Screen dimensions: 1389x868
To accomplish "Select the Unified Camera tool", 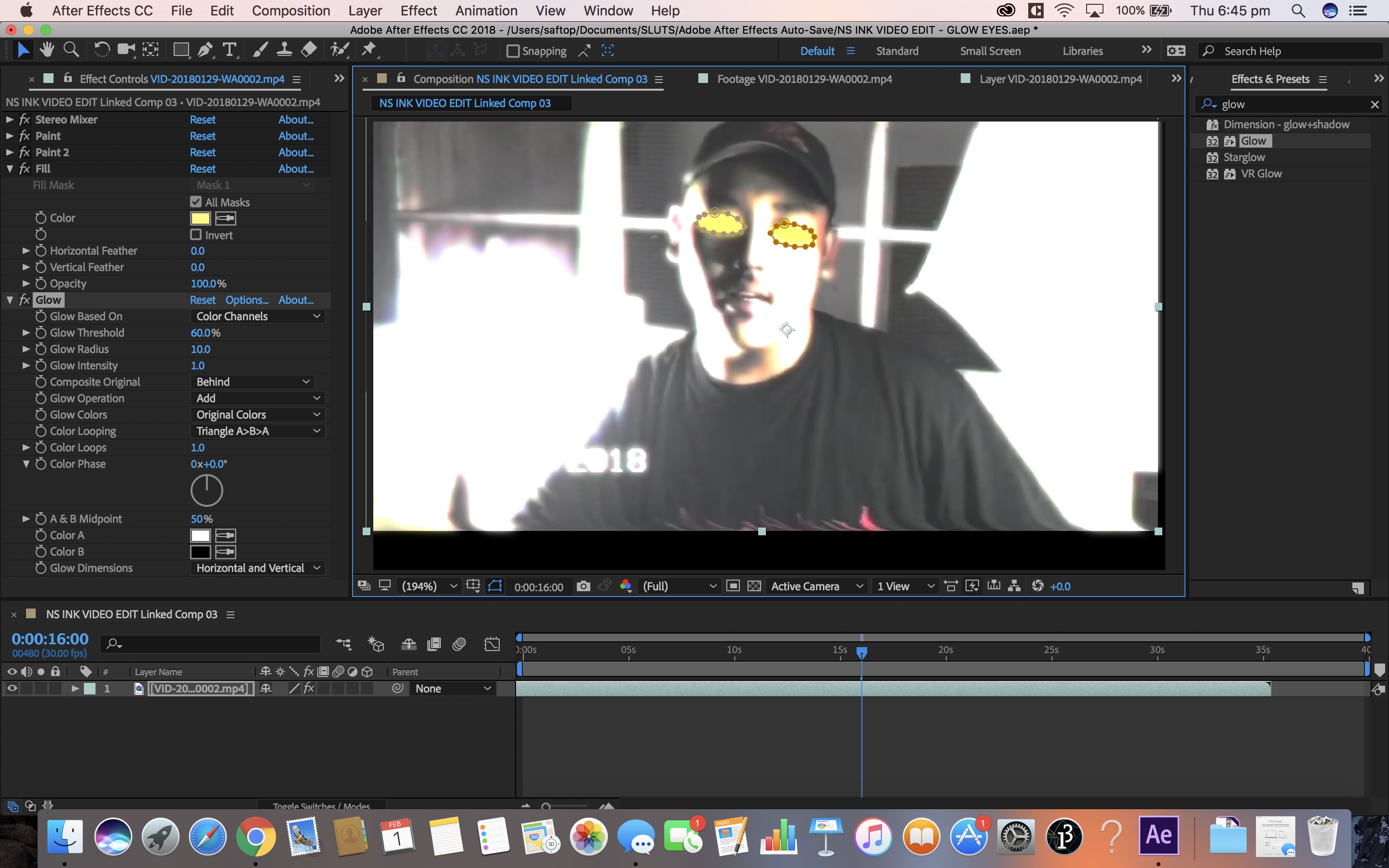I will (126, 51).
